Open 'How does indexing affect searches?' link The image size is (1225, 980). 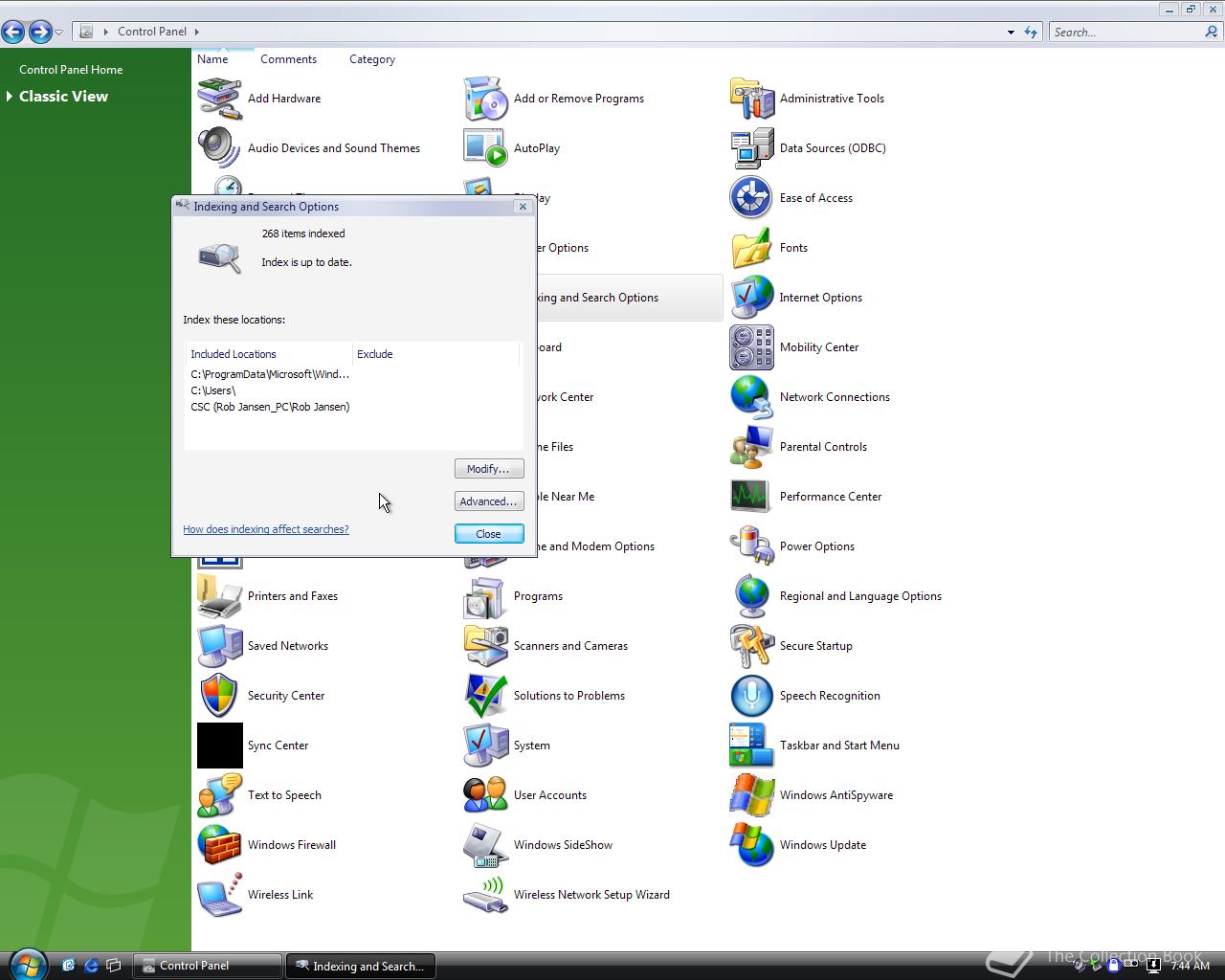pyautogui.click(x=266, y=529)
